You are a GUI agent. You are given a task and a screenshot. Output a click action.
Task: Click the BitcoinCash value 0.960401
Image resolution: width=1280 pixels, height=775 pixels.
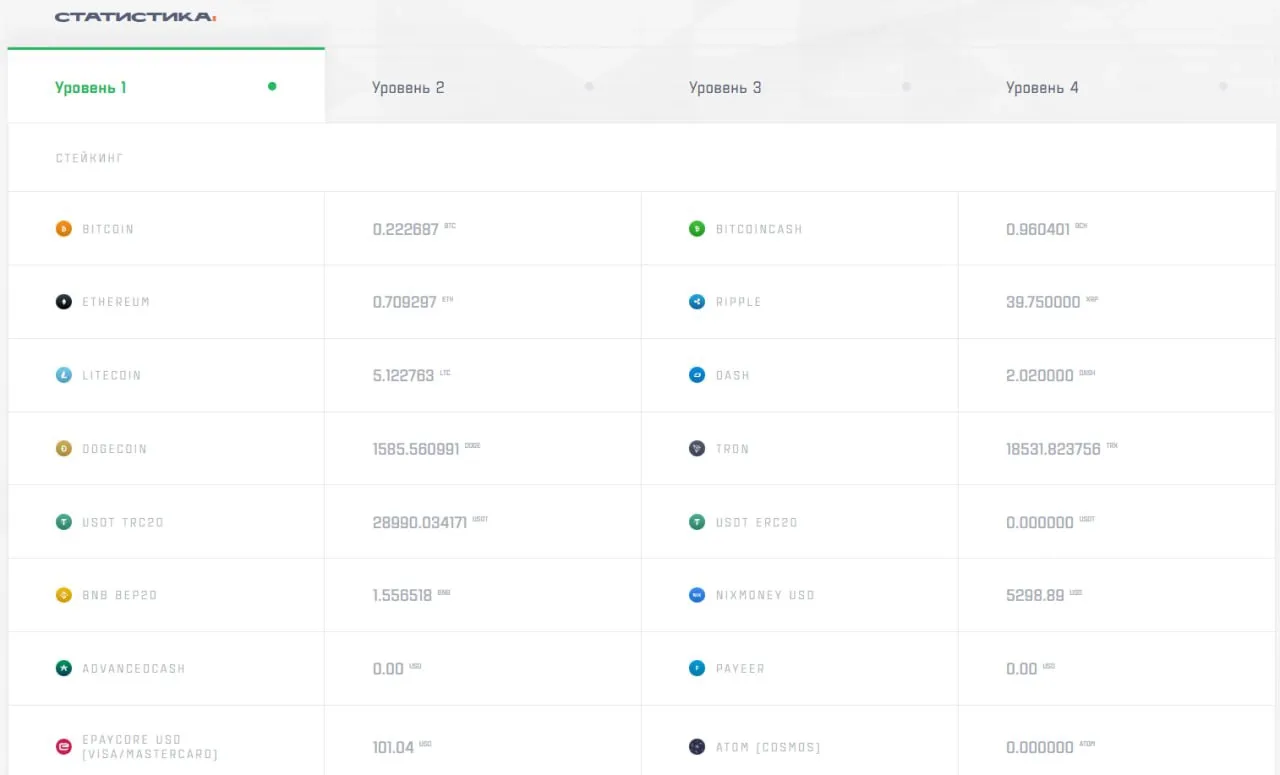pos(1038,229)
